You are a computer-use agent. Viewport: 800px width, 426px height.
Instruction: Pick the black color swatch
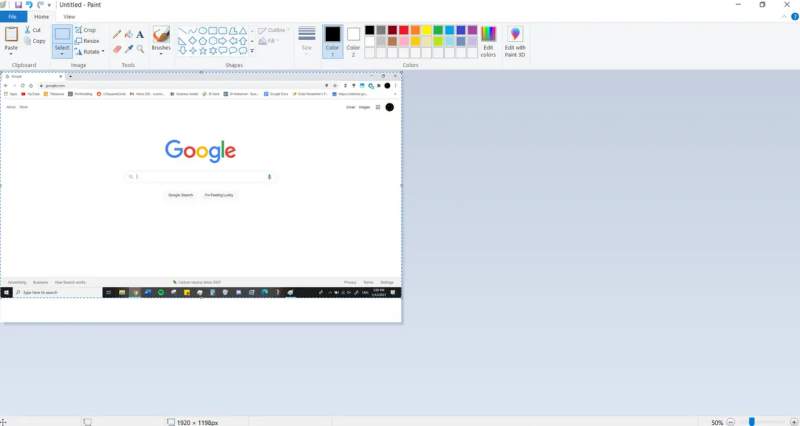point(370,30)
